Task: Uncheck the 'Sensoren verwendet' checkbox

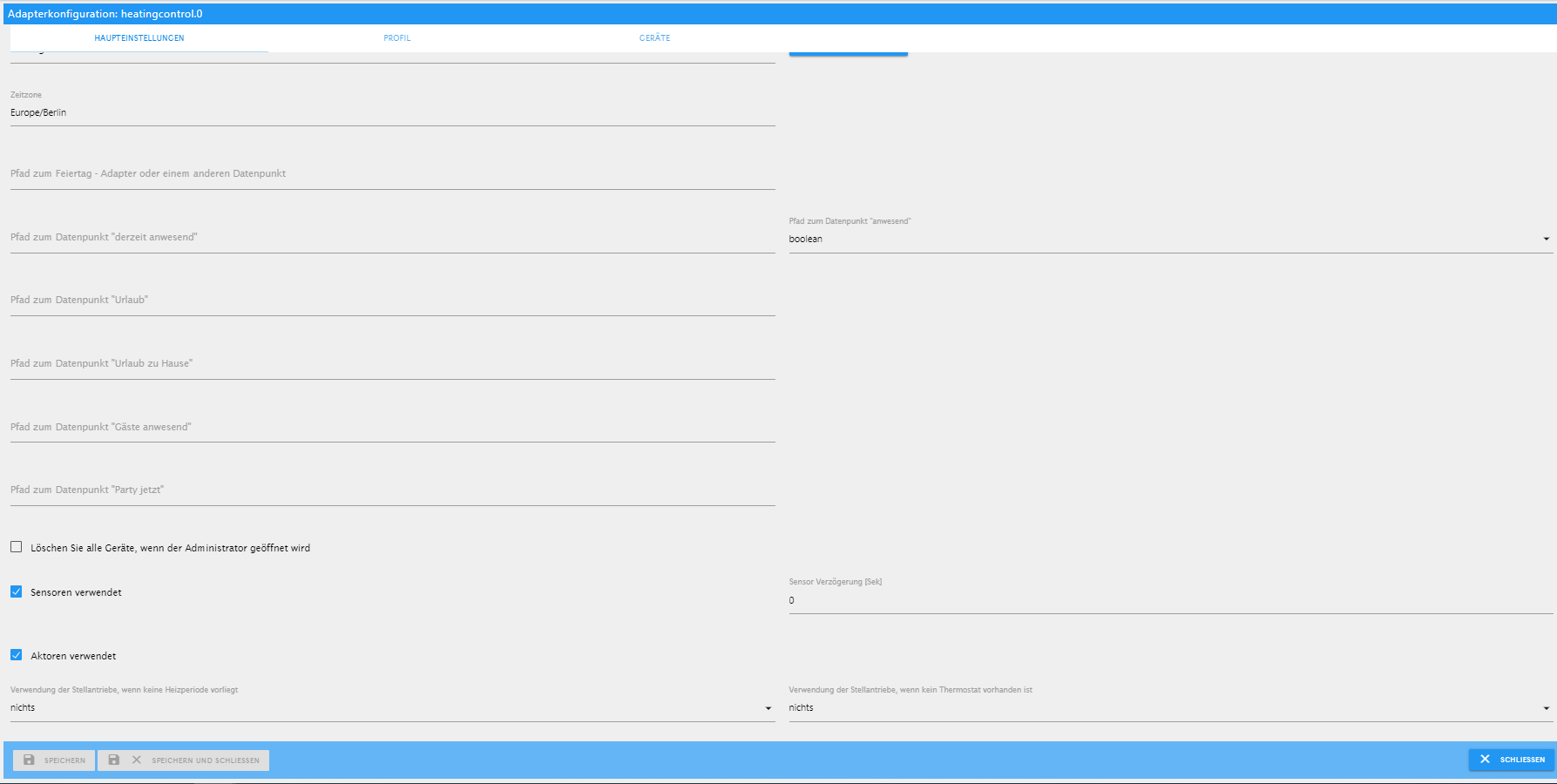Action: click(17, 591)
